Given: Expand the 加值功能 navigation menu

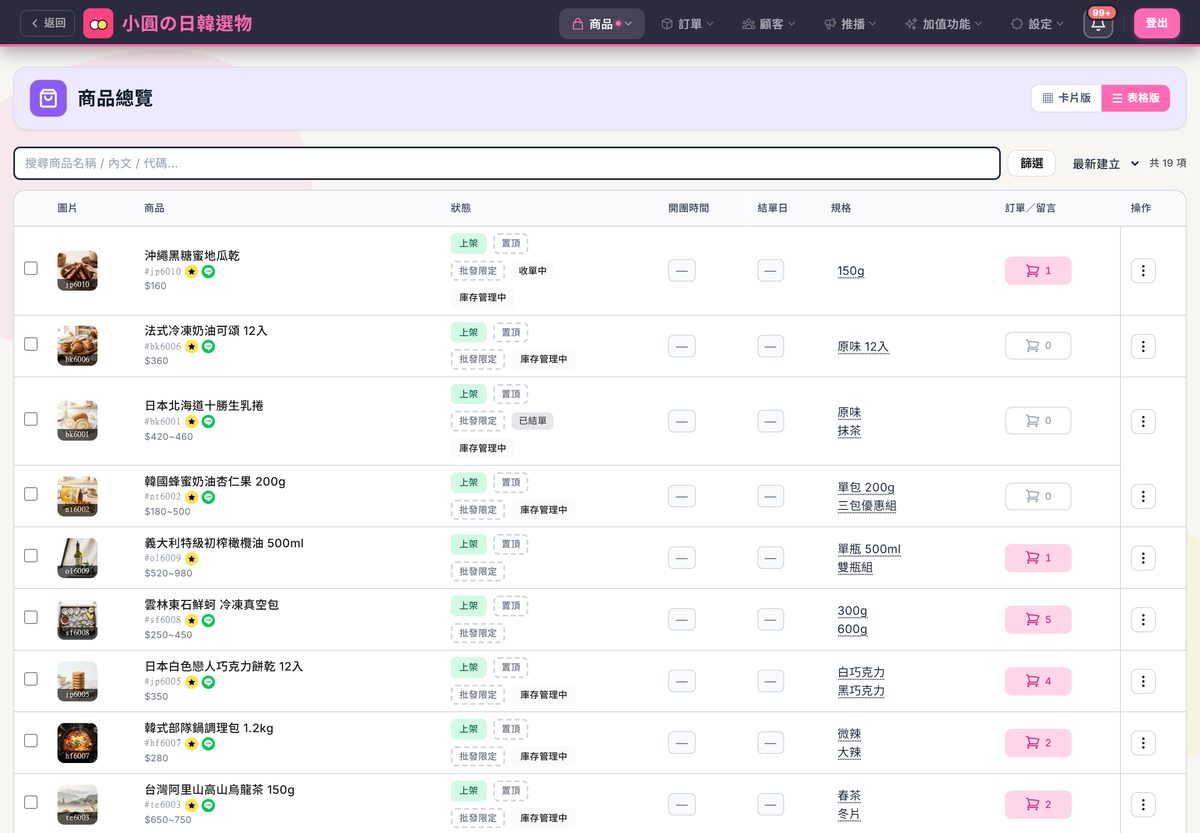Looking at the screenshot, I should click(x=943, y=23).
